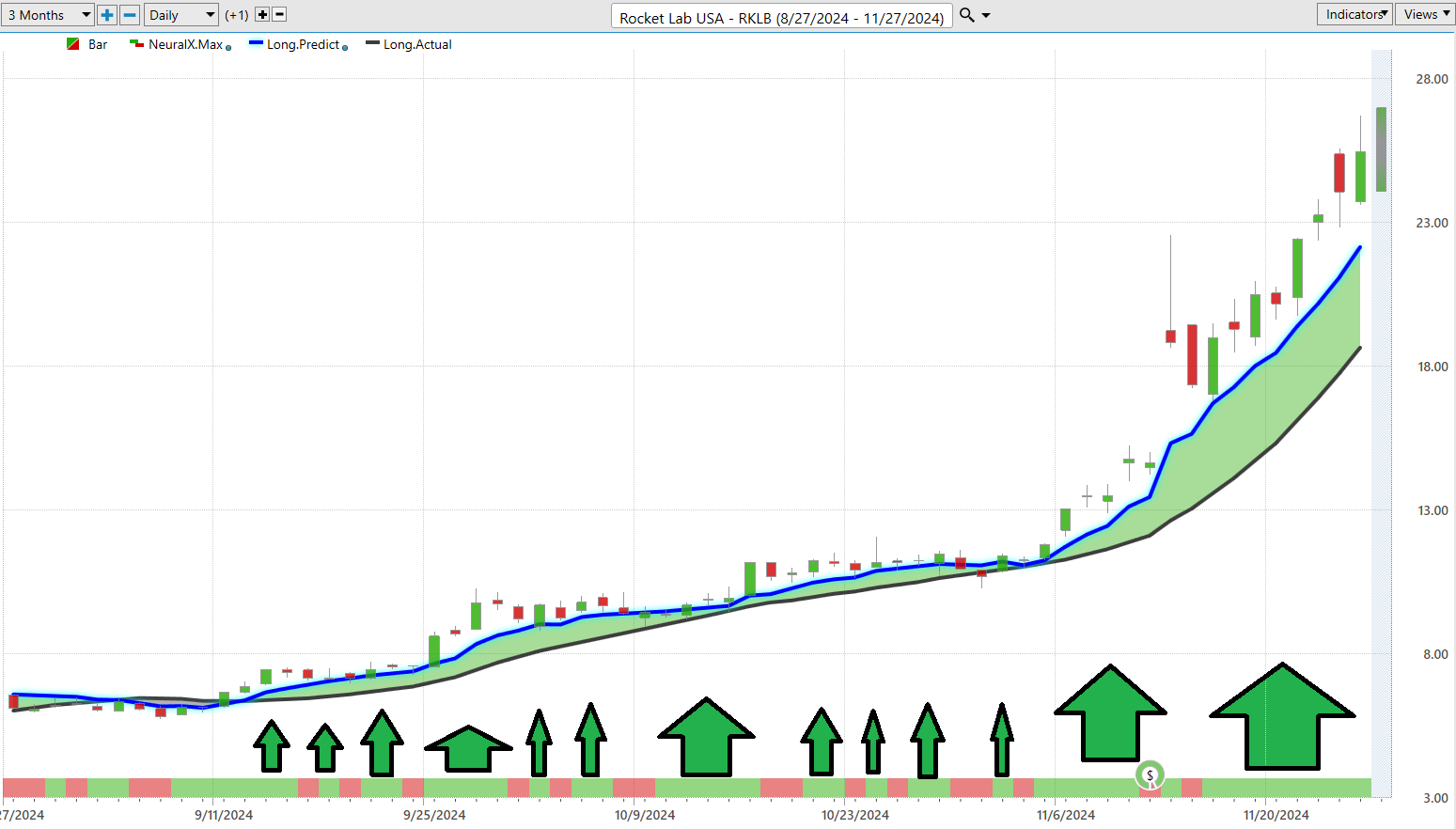Click the 23.00 price axis label
Viewport: 1456px width, 829px height.
(x=1432, y=223)
